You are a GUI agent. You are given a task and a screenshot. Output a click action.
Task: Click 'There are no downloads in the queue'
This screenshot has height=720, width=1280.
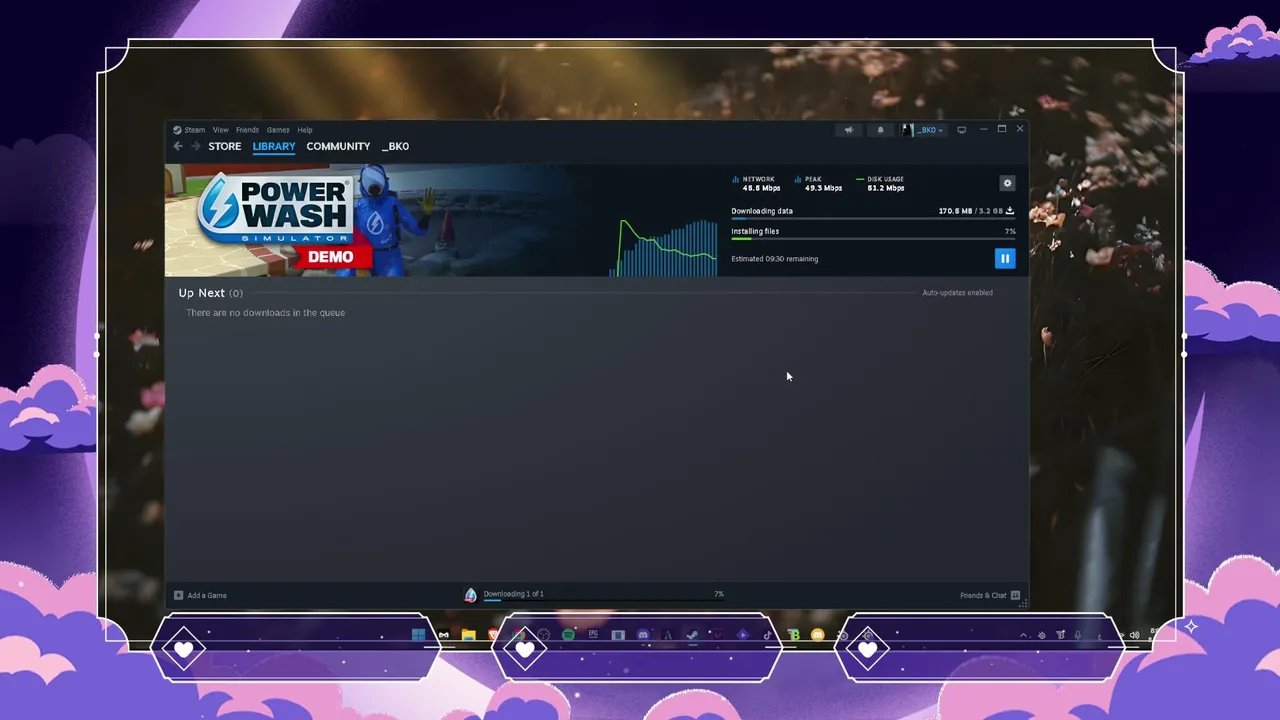tap(266, 313)
